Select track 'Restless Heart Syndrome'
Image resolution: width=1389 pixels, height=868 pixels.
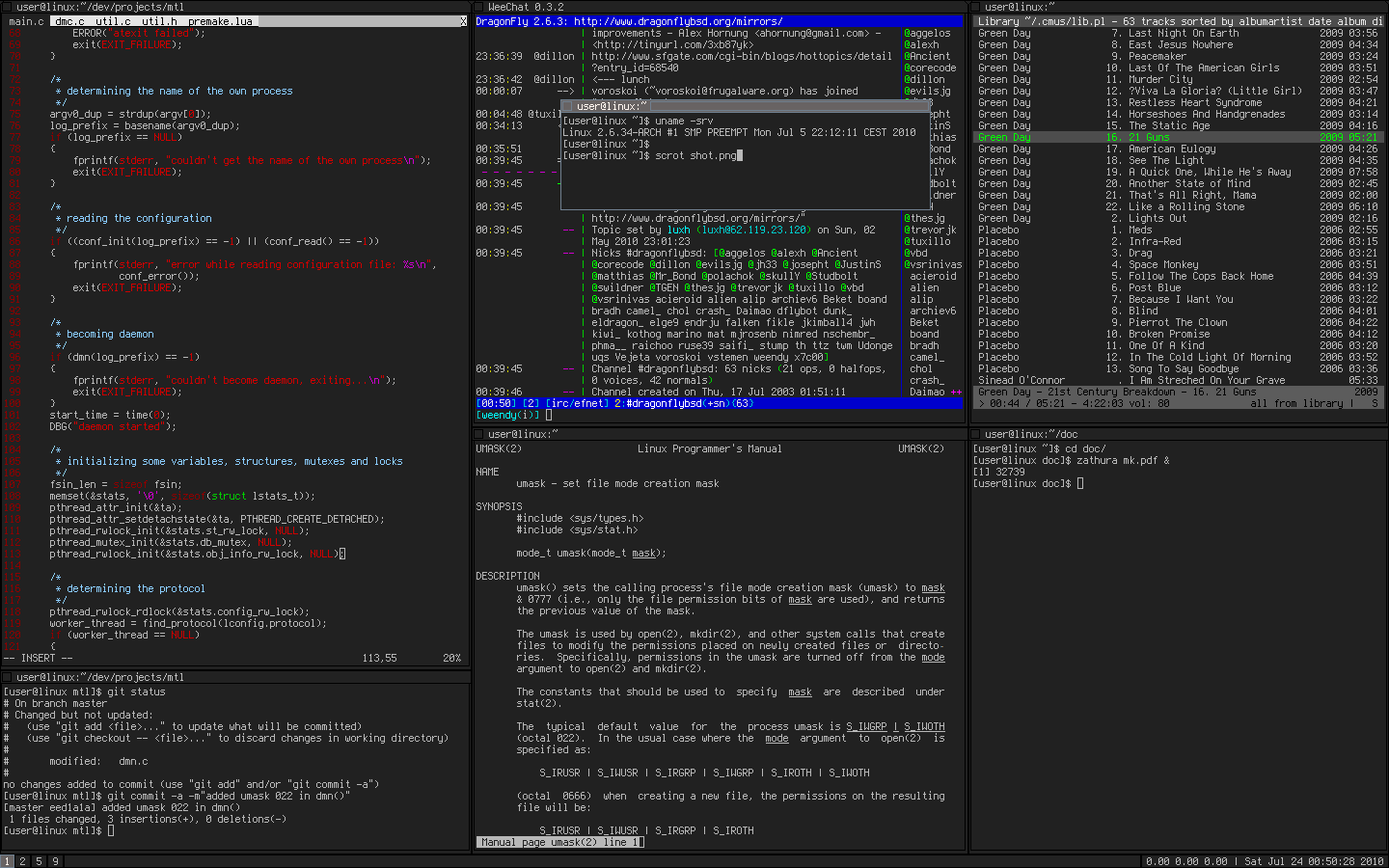pyautogui.click(x=1195, y=102)
